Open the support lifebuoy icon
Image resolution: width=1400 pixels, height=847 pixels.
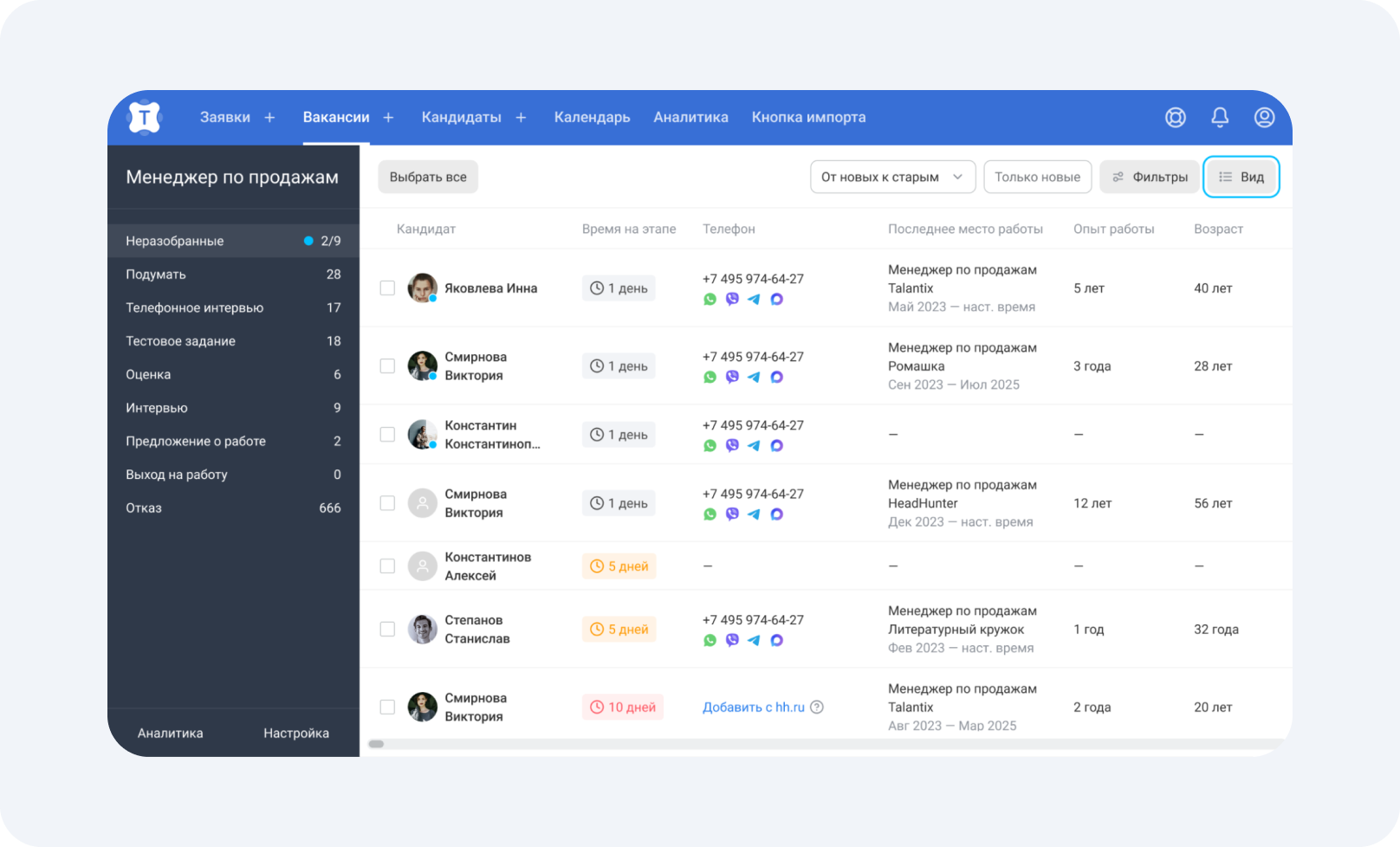pyautogui.click(x=1175, y=117)
